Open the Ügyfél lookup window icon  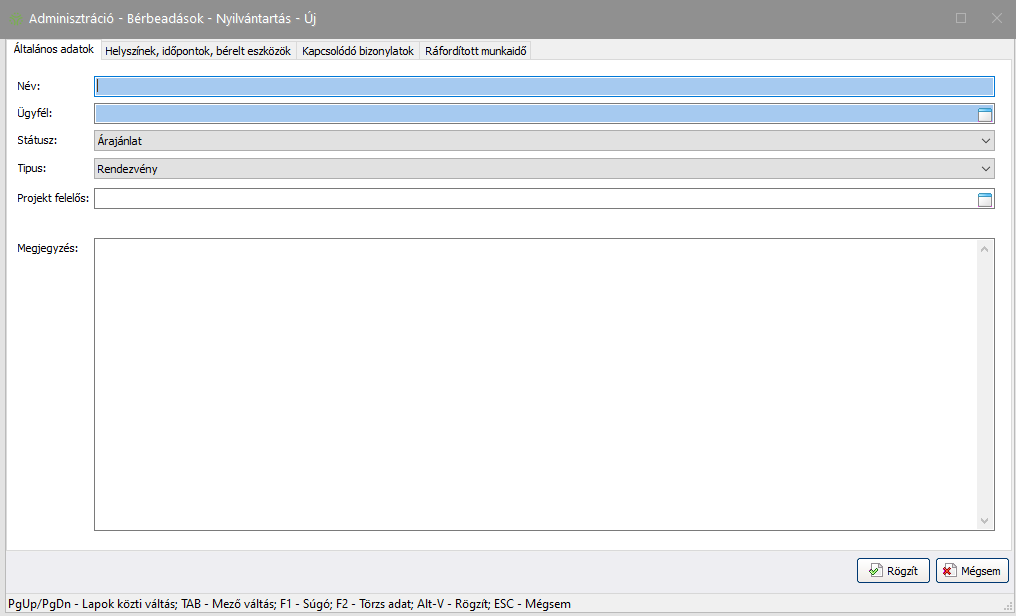pyautogui.click(x=984, y=115)
